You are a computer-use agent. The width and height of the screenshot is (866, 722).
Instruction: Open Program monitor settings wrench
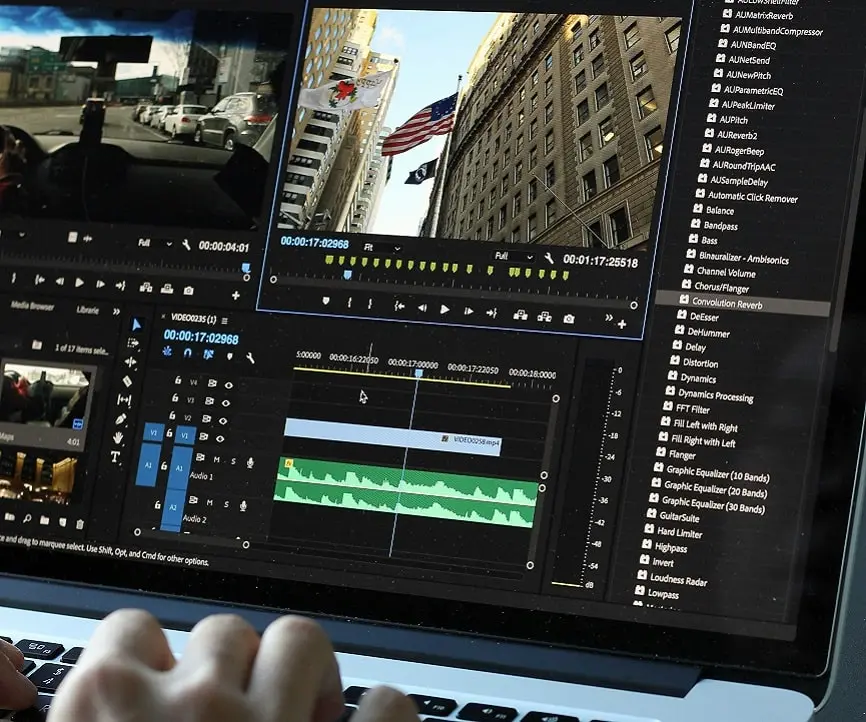(549, 259)
